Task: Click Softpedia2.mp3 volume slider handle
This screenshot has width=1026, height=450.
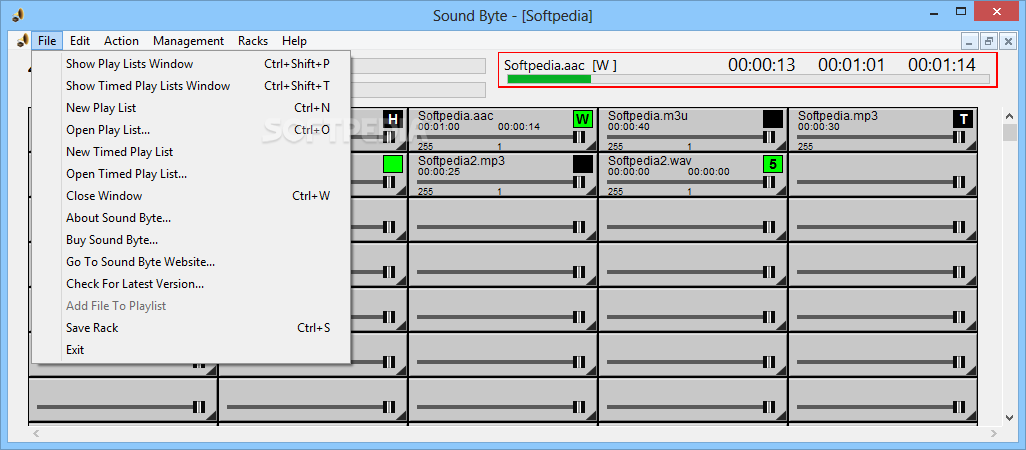Action: pos(579,182)
